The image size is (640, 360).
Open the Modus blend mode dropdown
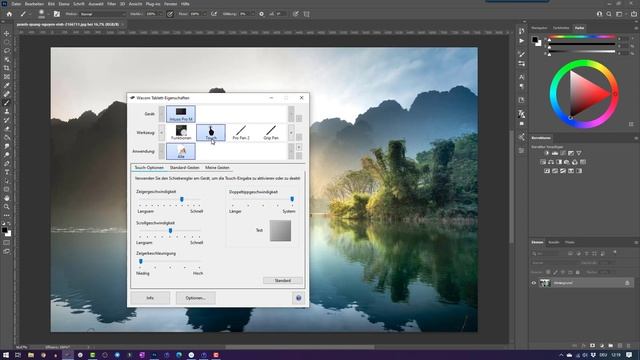[102, 14]
